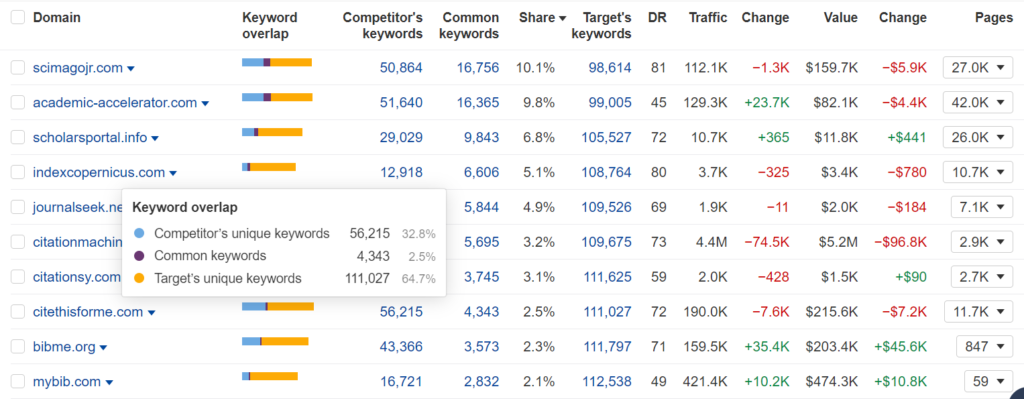The image size is (1024, 399).
Task: Click the 50,864 competitor keywords link
Action: pyautogui.click(x=401, y=67)
